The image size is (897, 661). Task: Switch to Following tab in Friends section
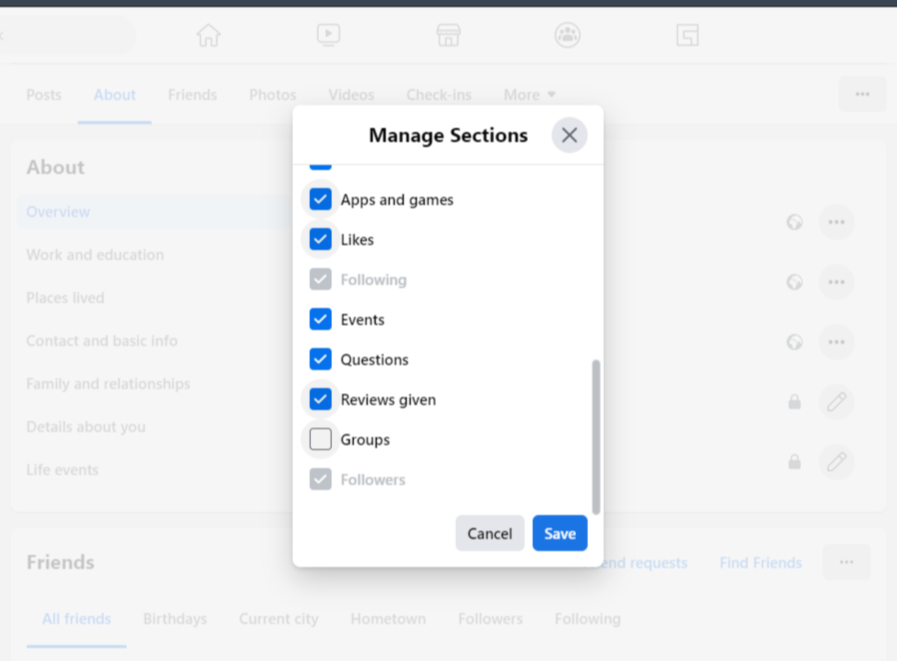click(x=588, y=619)
